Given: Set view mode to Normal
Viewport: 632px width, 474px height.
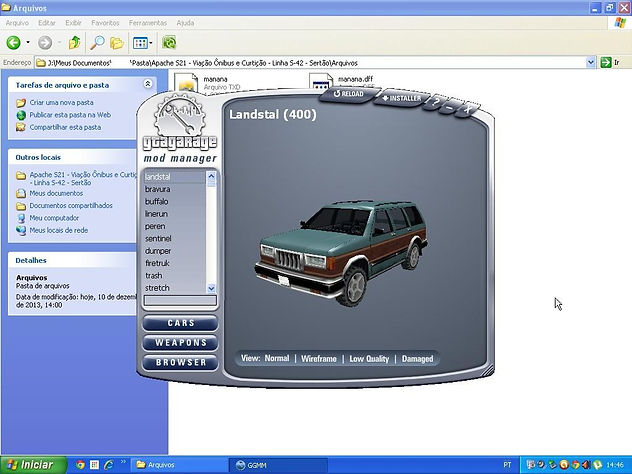Looking at the screenshot, I should tap(277, 358).
